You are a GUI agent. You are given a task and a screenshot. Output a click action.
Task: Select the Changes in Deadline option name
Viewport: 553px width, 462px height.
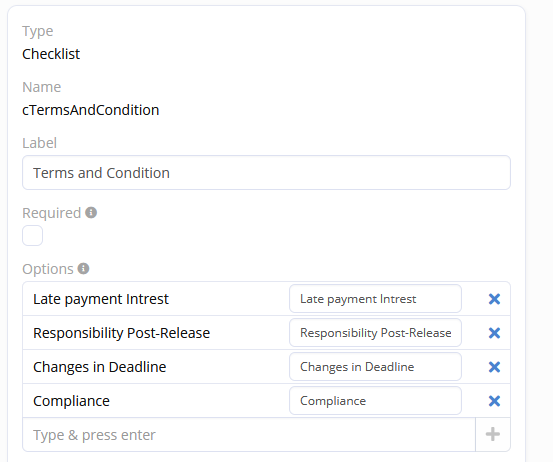[100, 367]
